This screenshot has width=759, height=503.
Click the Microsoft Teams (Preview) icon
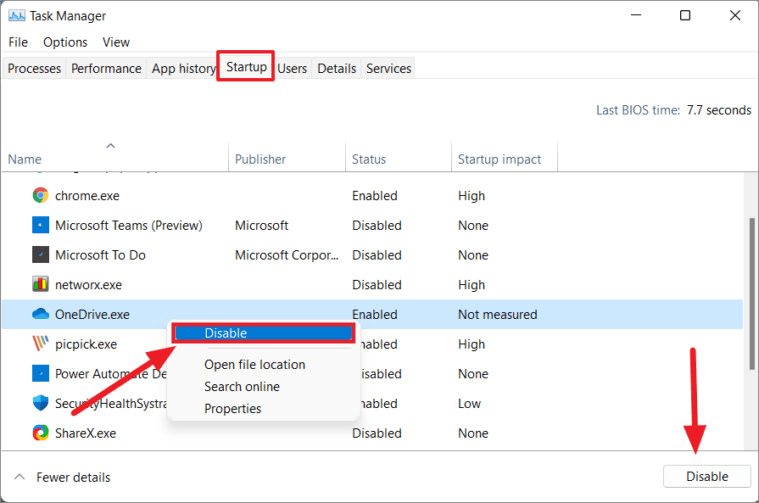pos(41,225)
